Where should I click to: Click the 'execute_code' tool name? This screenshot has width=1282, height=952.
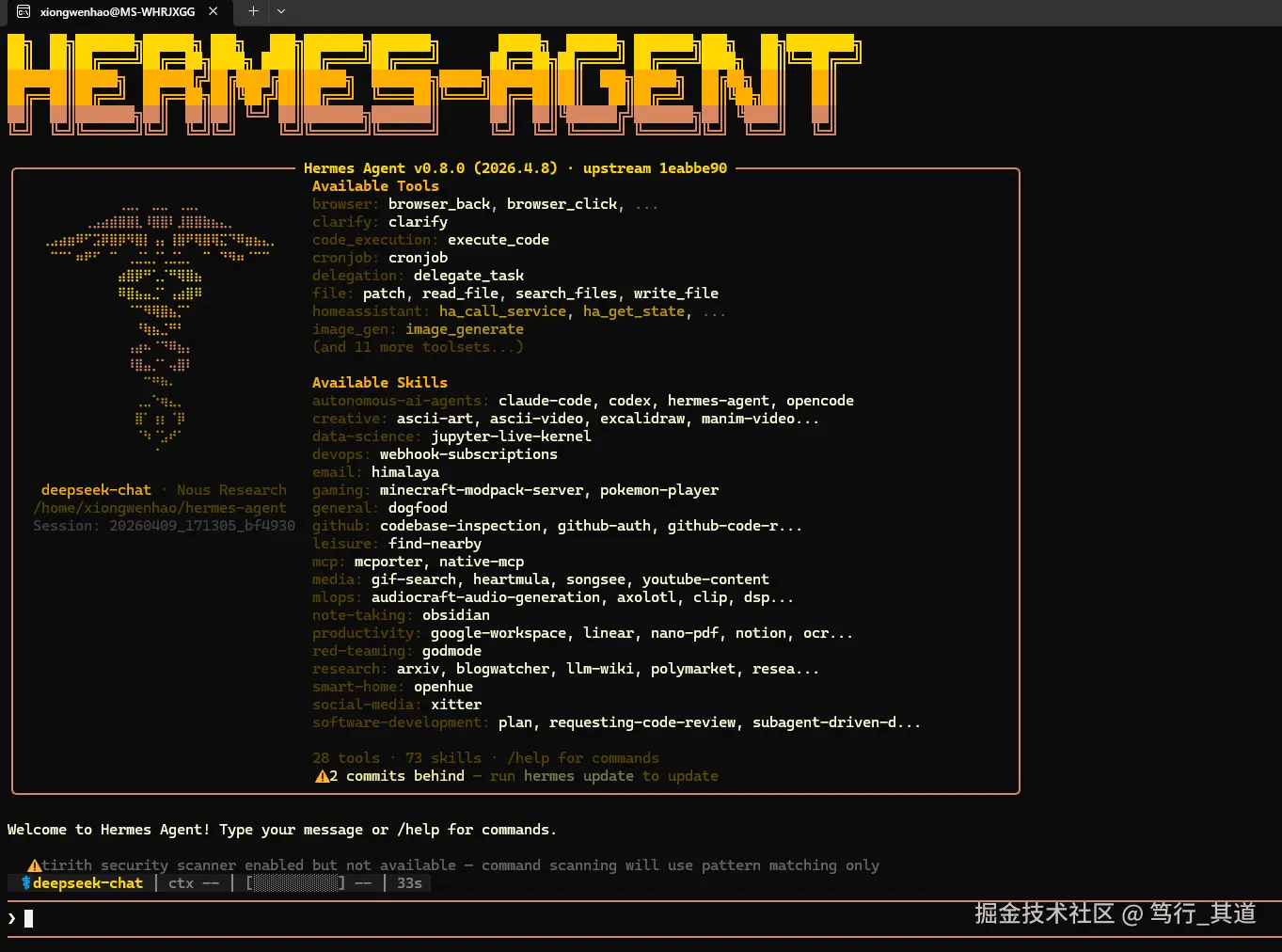point(499,240)
